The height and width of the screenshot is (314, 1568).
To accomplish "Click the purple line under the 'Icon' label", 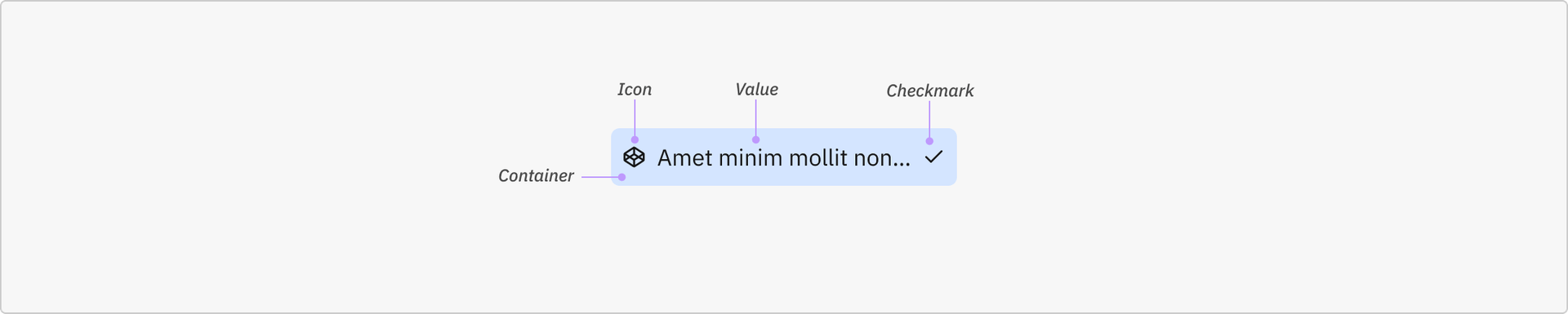I will click(635, 118).
